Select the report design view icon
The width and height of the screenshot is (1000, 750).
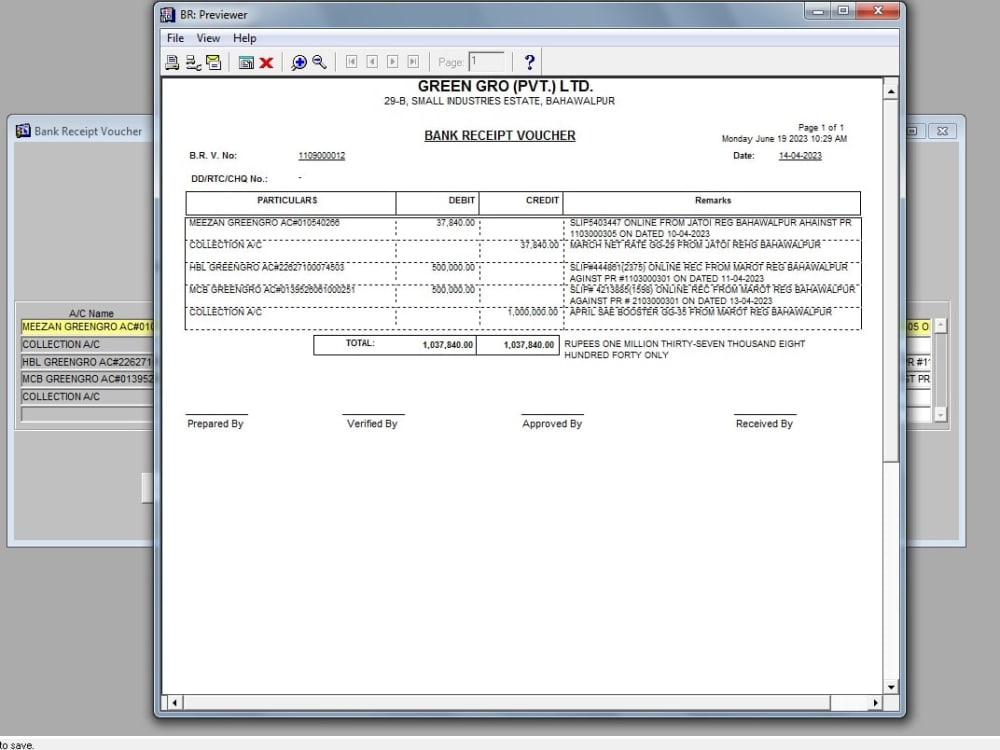(x=248, y=62)
